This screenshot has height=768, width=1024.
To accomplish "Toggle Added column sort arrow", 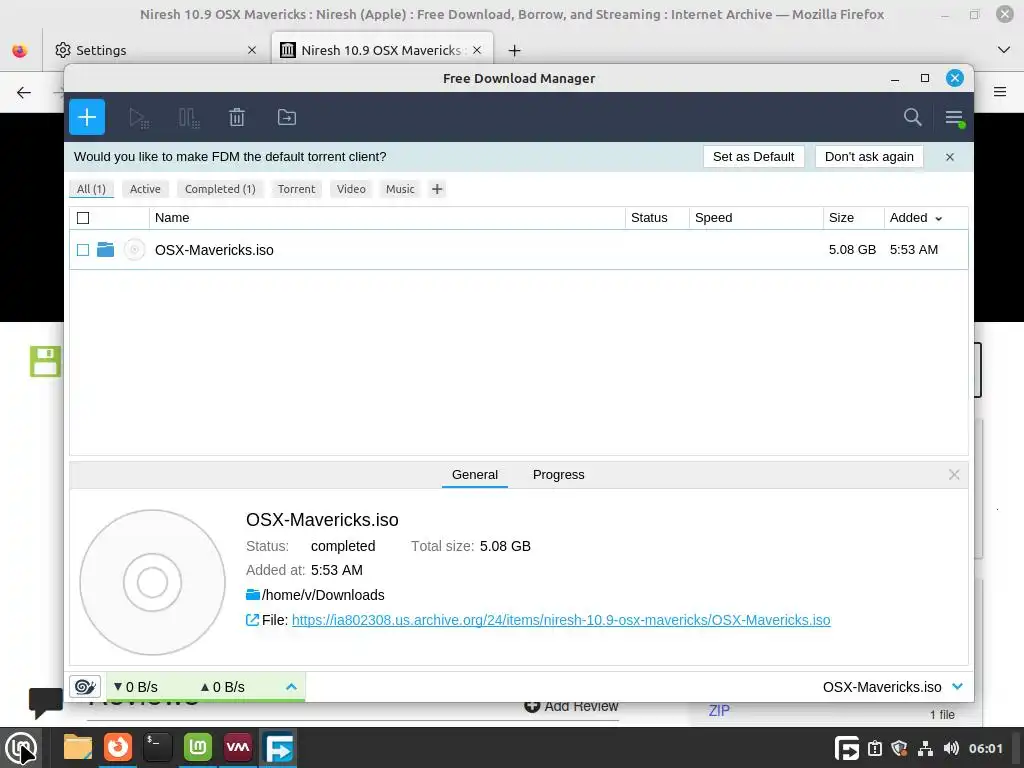I will coord(939,219).
